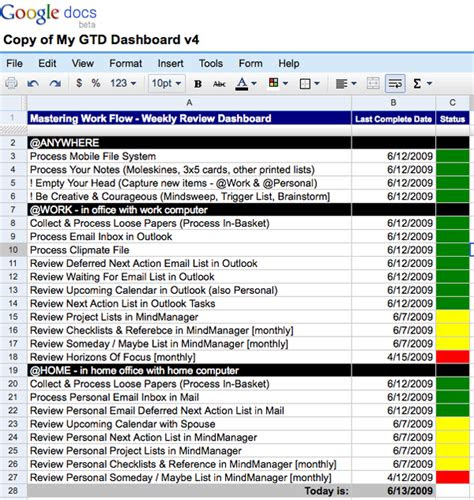Image resolution: width=474 pixels, height=500 pixels.
Task: Toggle strikethrough Abc formatting
Action: point(219,84)
